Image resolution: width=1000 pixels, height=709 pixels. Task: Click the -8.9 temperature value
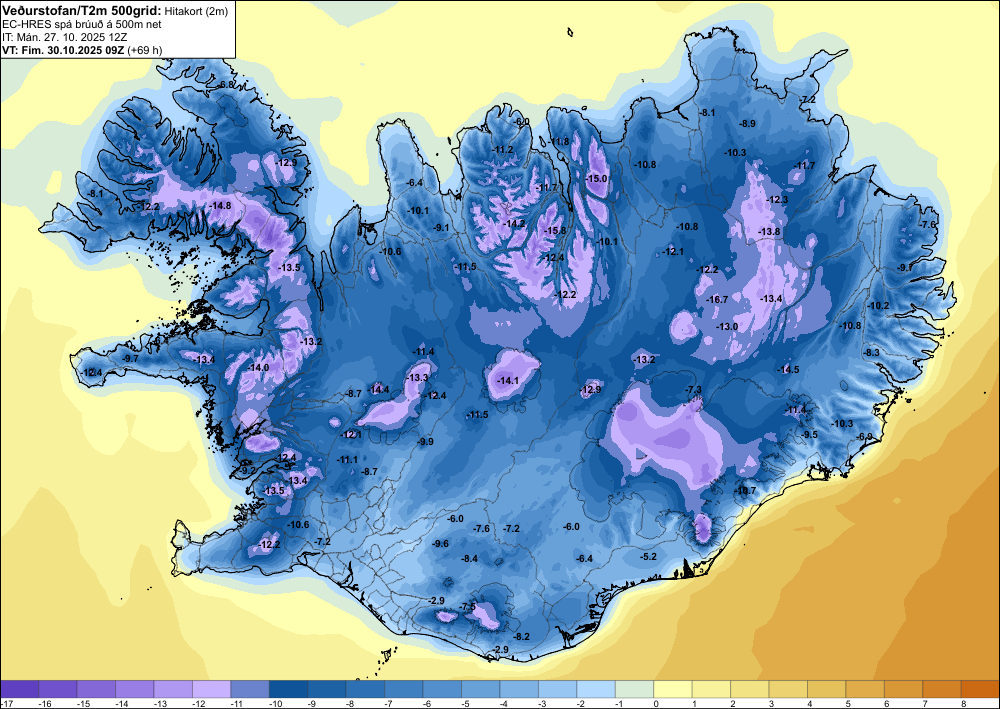[747, 124]
